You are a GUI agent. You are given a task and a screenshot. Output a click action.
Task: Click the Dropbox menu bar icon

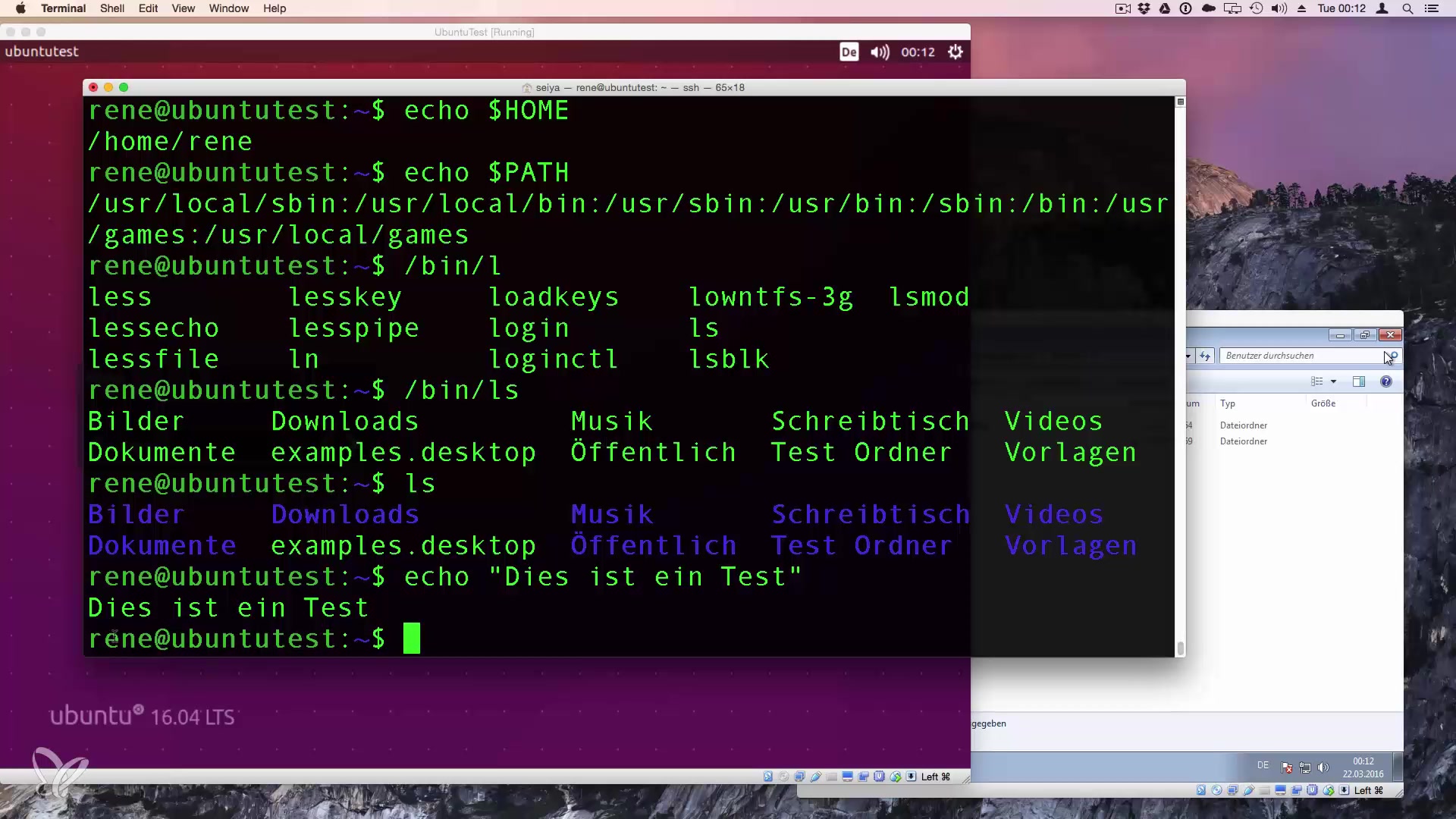coord(1144,8)
